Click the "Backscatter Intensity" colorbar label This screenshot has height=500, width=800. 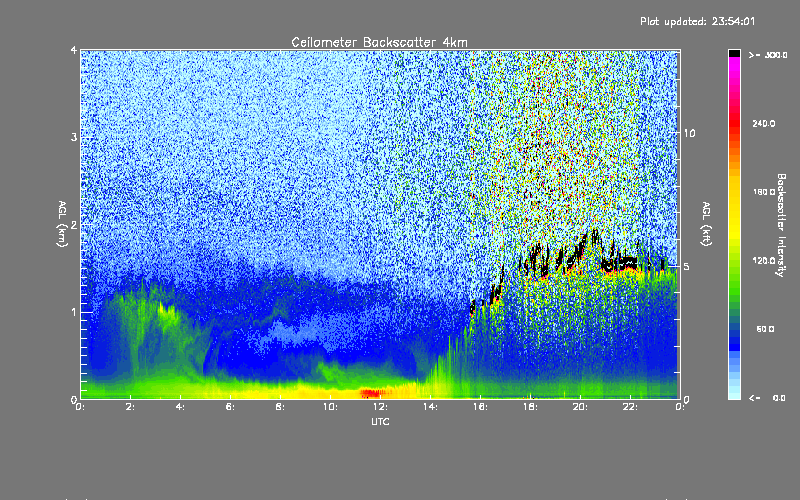click(780, 225)
